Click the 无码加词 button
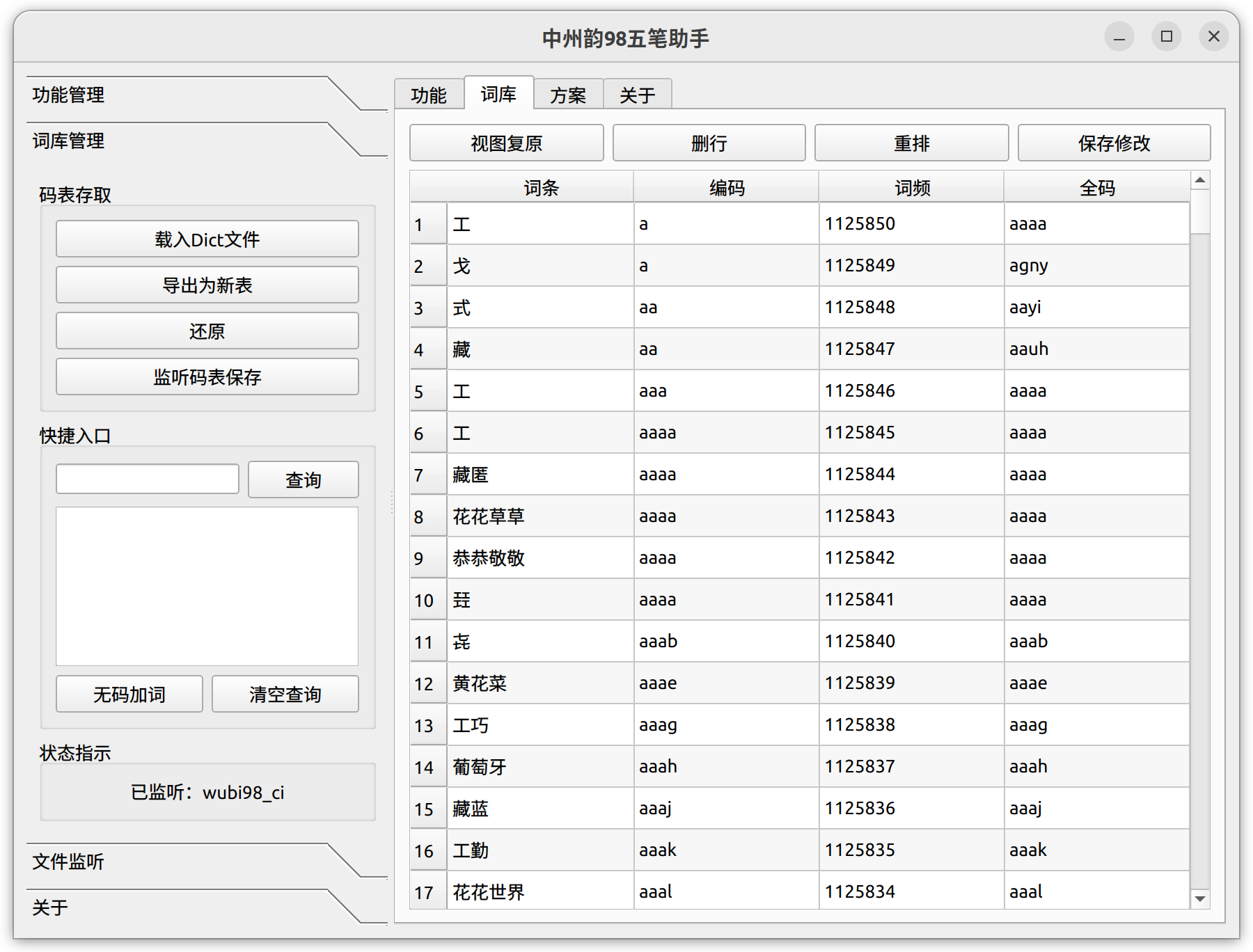 tap(129, 693)
